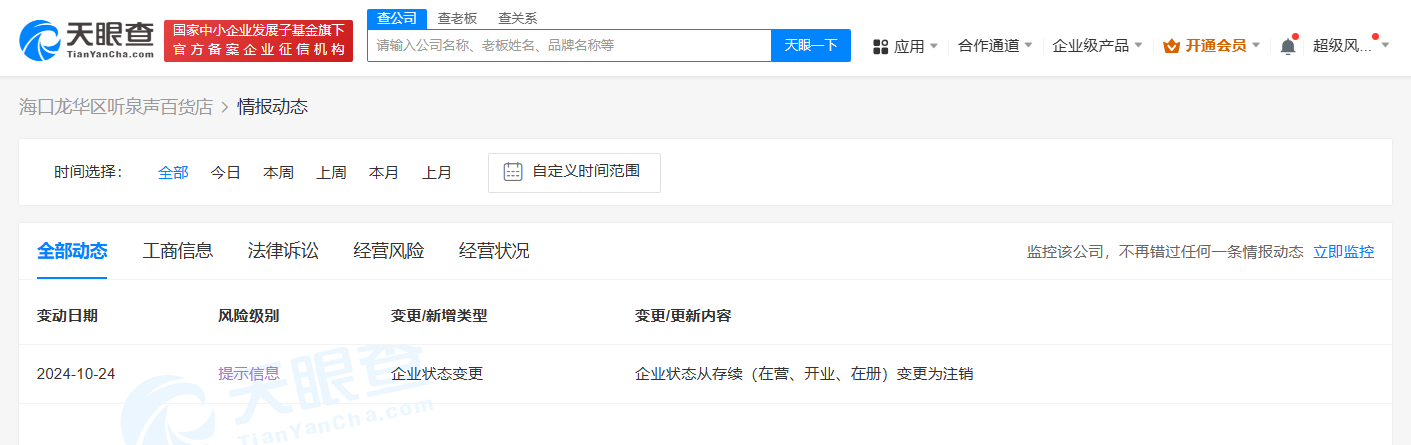This screenshot has width=1411, height=445.
Task: Select the 上月 time filter
Action: 436,172
